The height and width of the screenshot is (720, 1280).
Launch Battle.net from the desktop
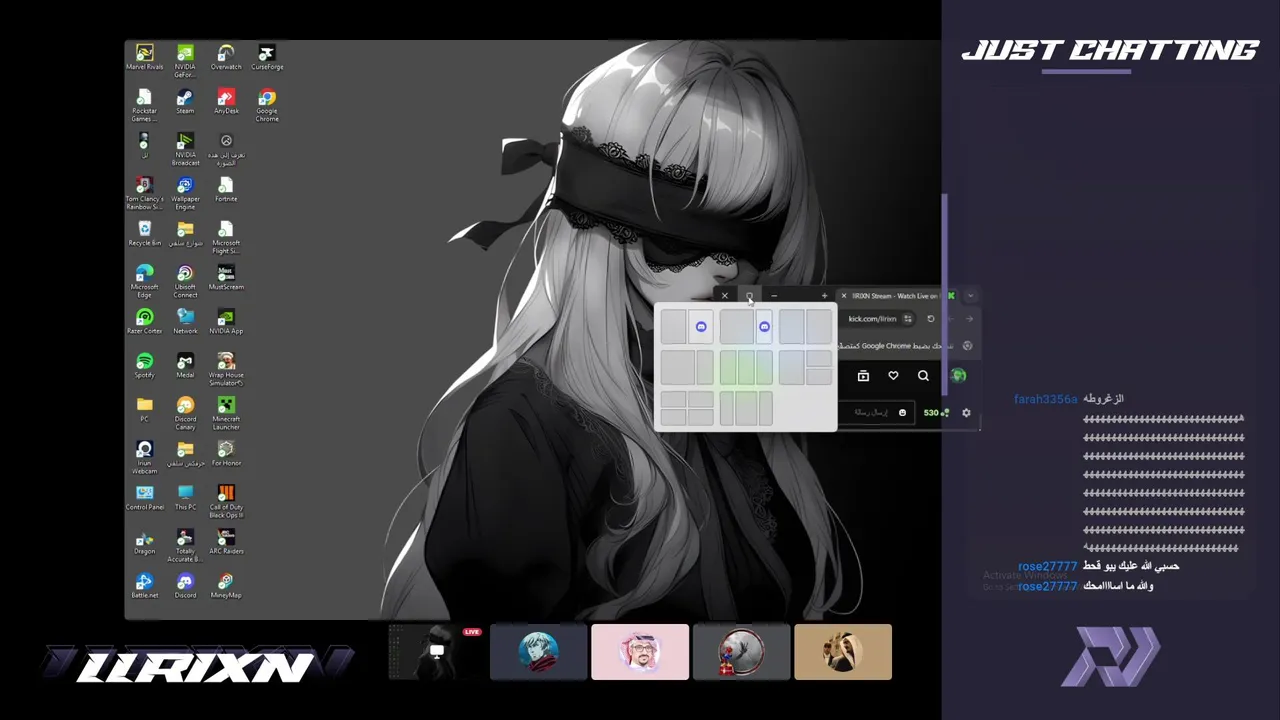tap(144, 586)
